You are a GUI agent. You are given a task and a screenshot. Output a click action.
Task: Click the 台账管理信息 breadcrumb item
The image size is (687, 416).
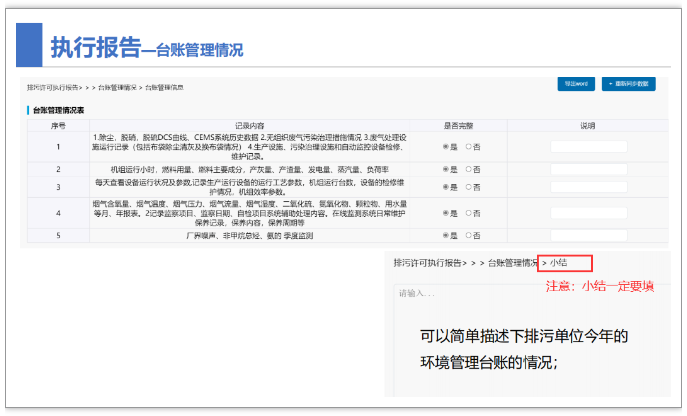(164, 88)
